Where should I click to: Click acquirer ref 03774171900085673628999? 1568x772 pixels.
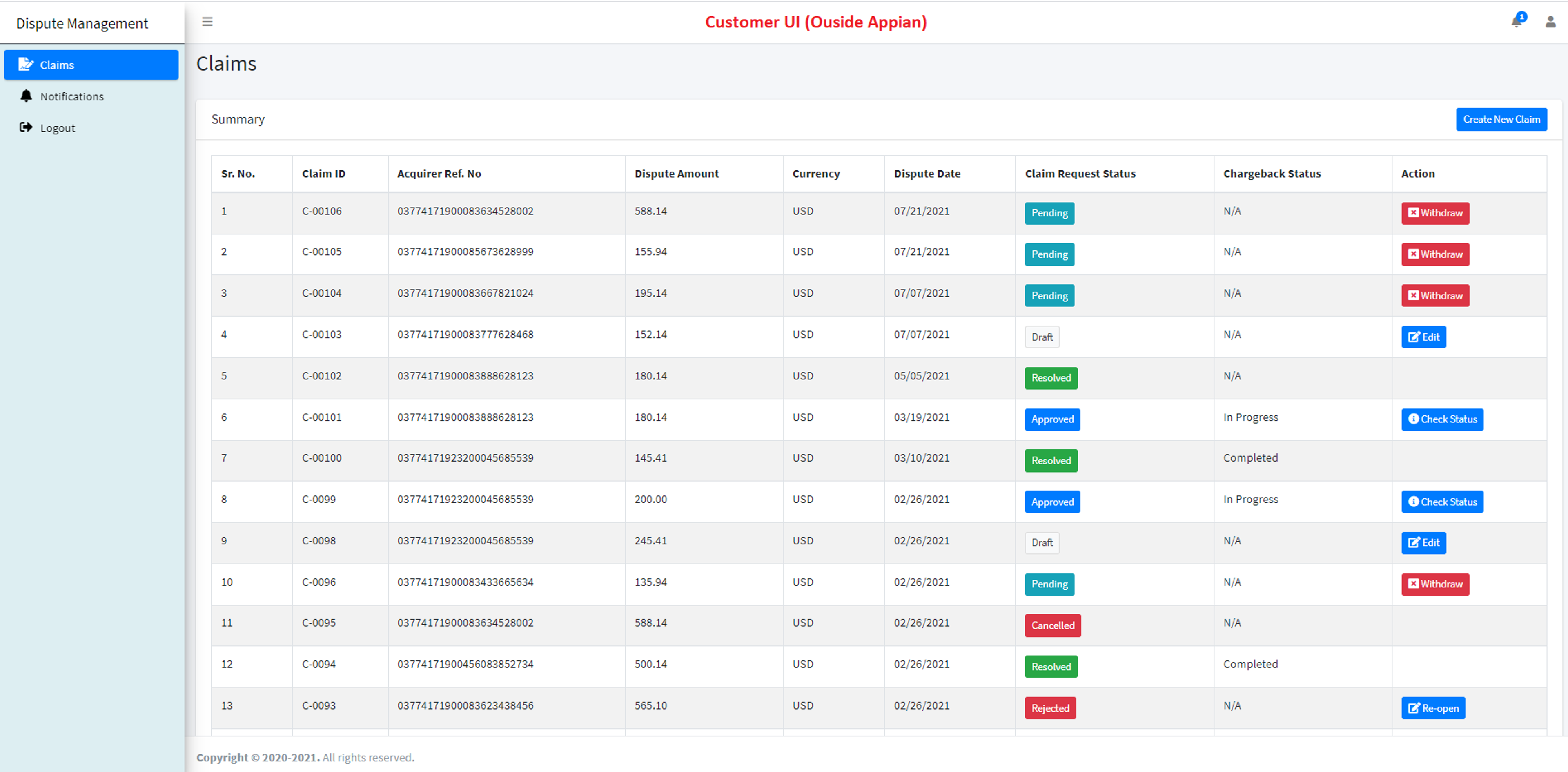[x=465, y=252]
